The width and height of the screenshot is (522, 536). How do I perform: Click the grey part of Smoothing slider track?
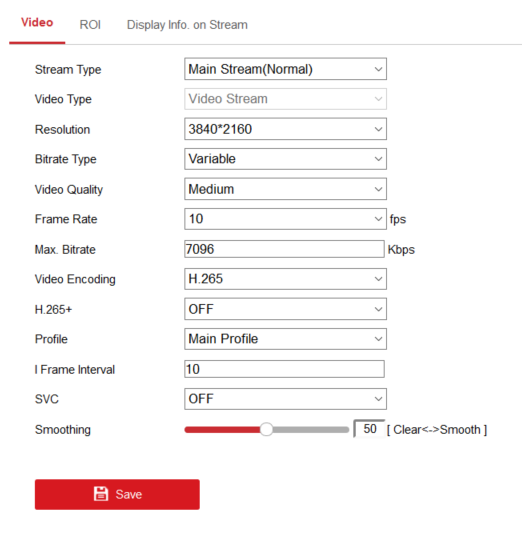[310, 430]
